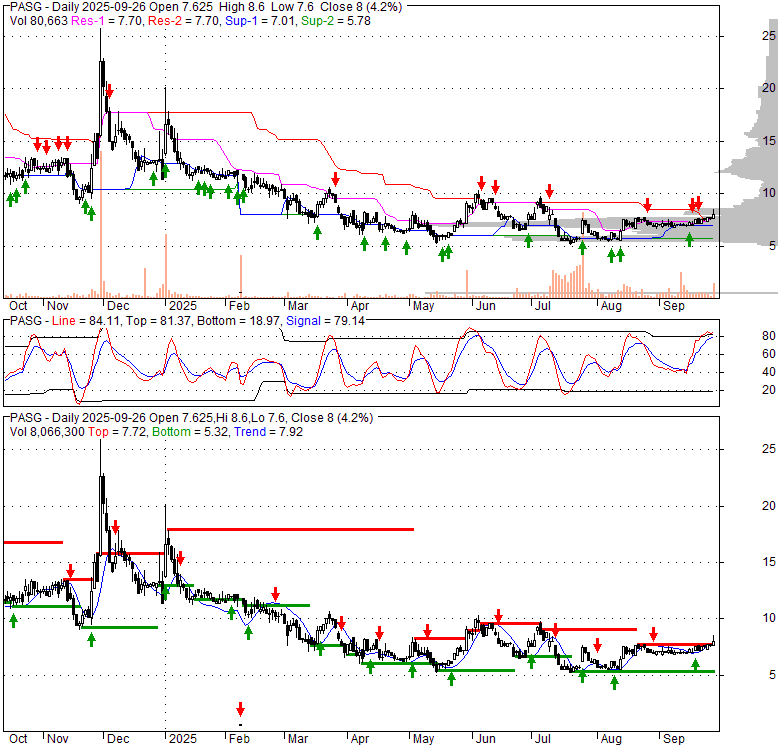Screen dimensions: 780x745
Task: Click the bottom chart PASG Daily header line
Action: 192,418
